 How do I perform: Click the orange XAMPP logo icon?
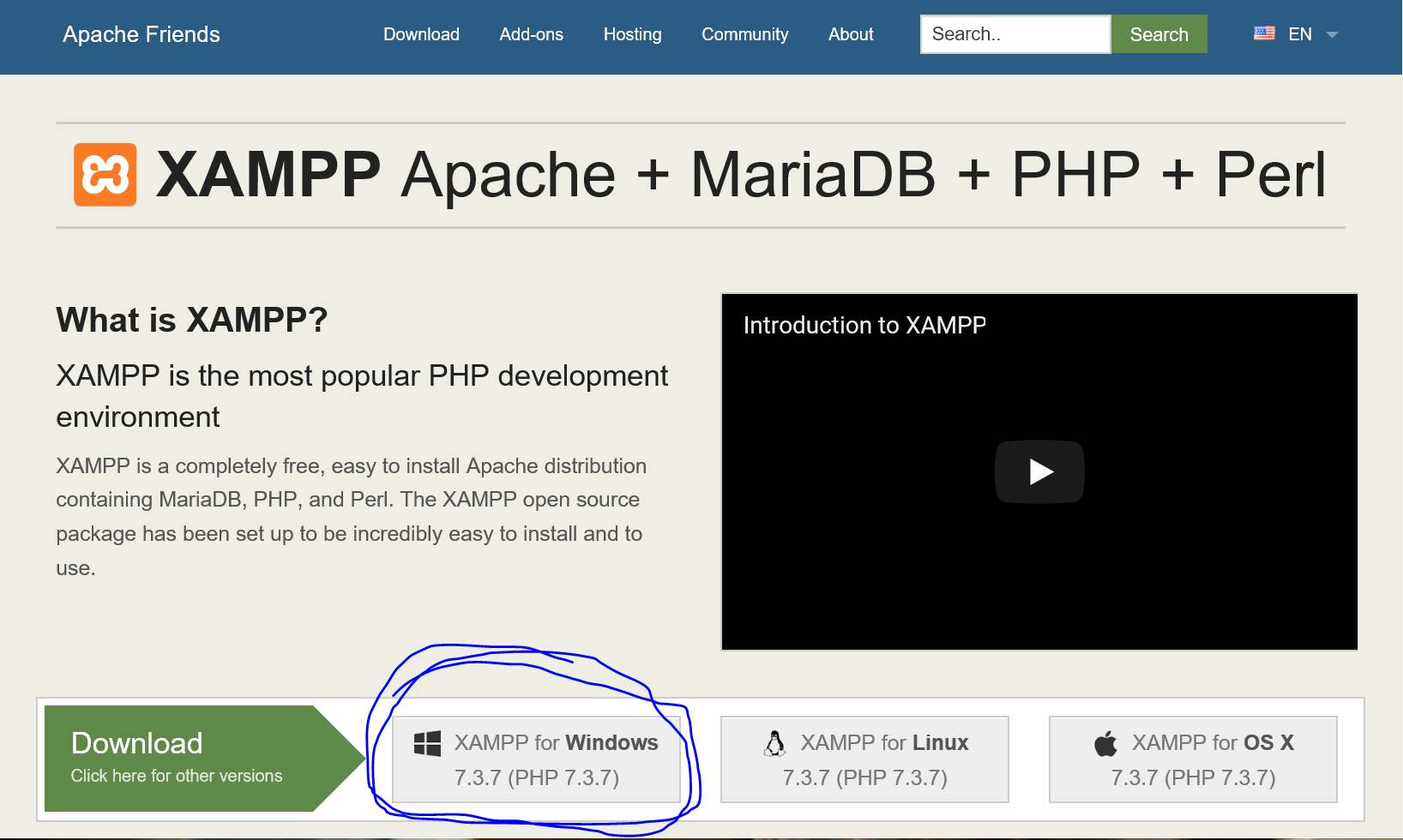(105, 175)
